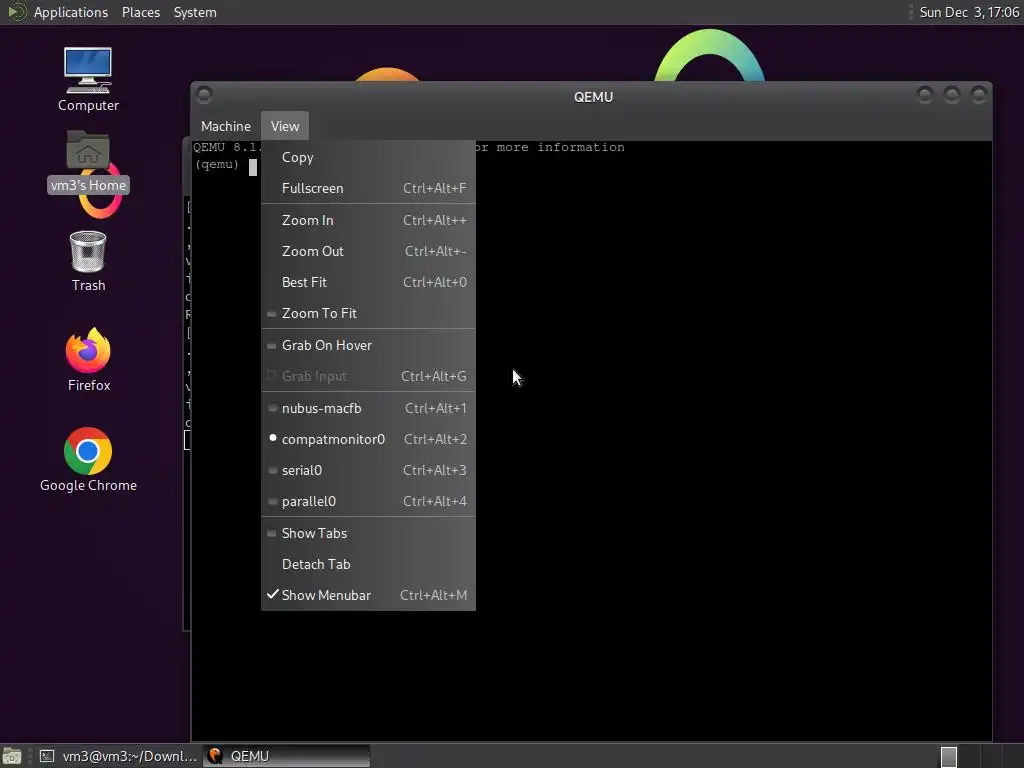Click the QEMU window title bar

[x=593, y=97]
